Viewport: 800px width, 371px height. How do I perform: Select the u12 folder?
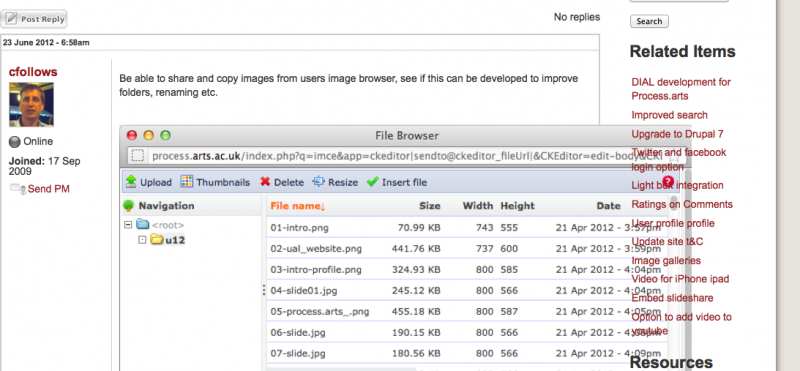pos(168,240)
